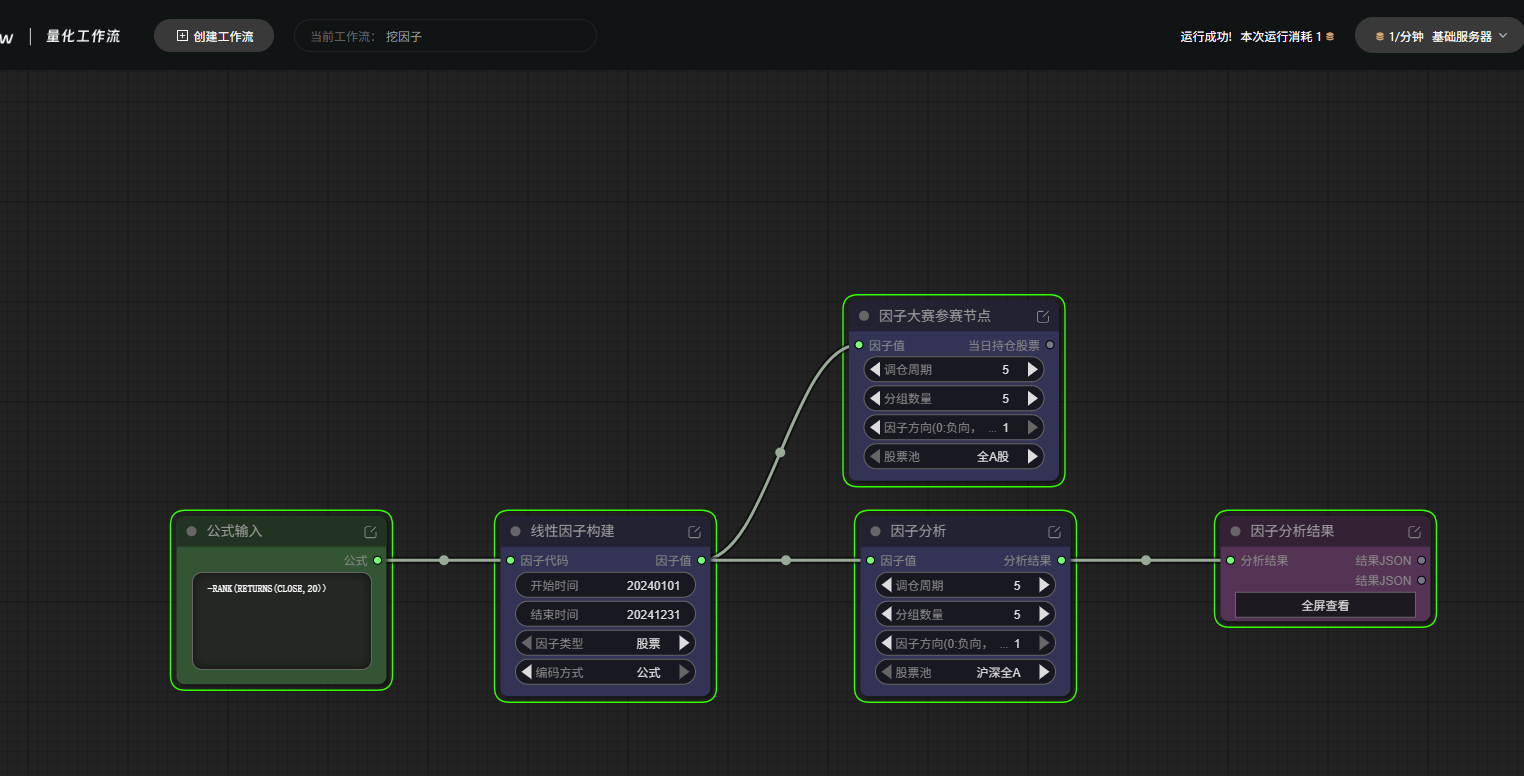The height and width of the screenshot is (776, 1524).
Task: Click edit icon on 因子分析 node
Action: (x=1055, y=532)
